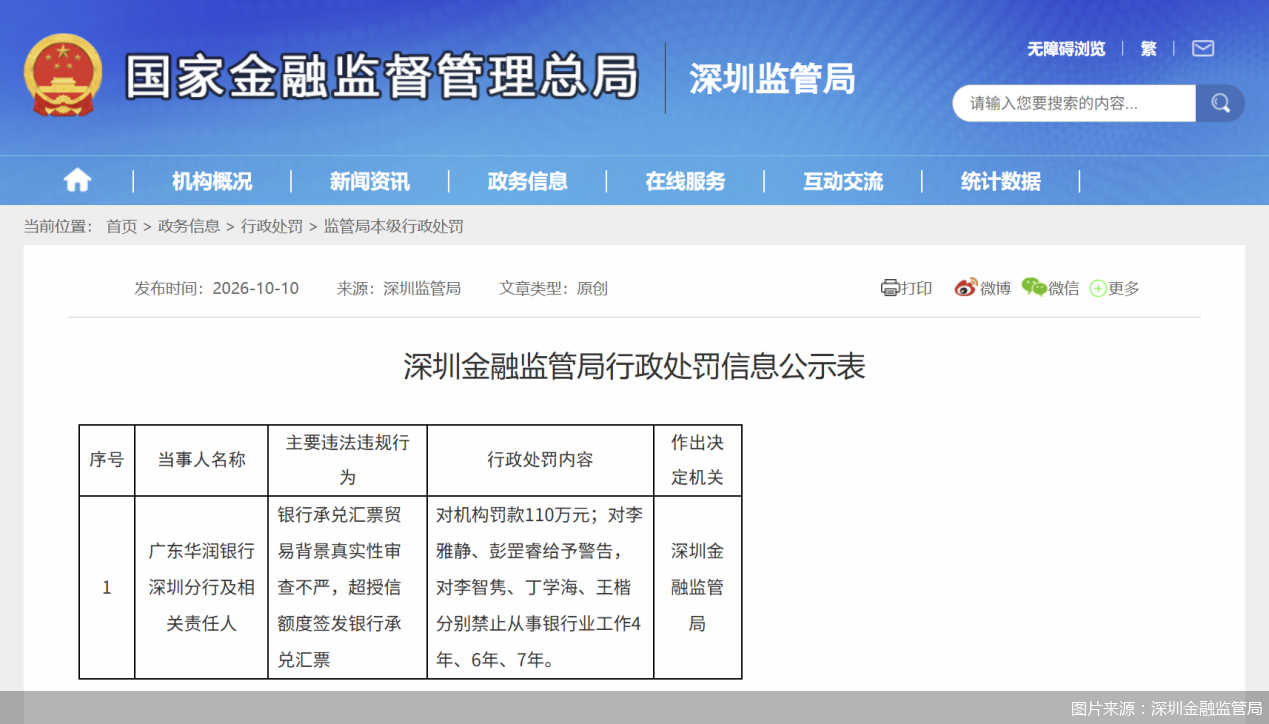Click the 对机构罚款110万元 penalty cell

pos(541,587)
